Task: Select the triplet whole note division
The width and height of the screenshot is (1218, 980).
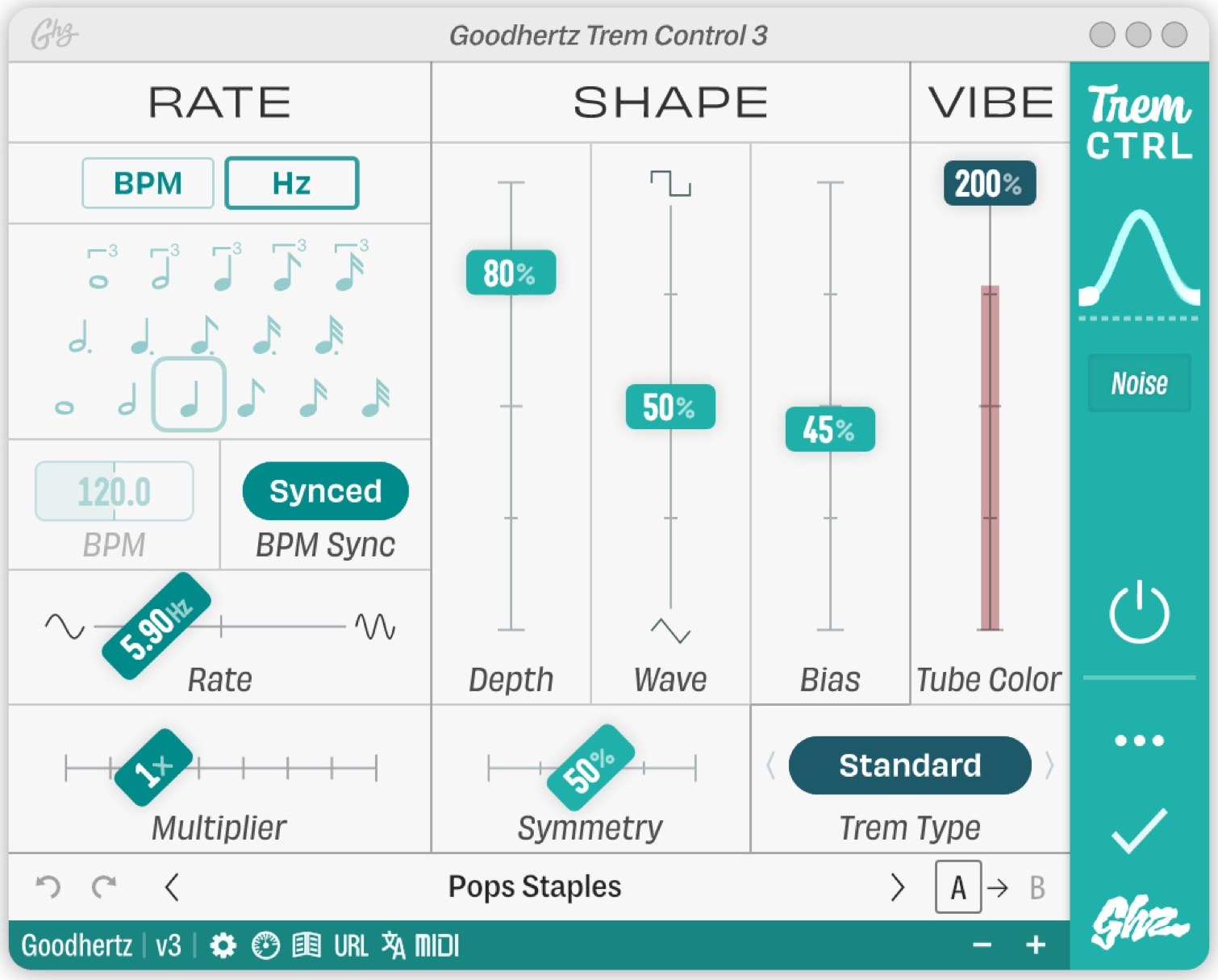Action: pyautogui.click(x=101, y=267)
